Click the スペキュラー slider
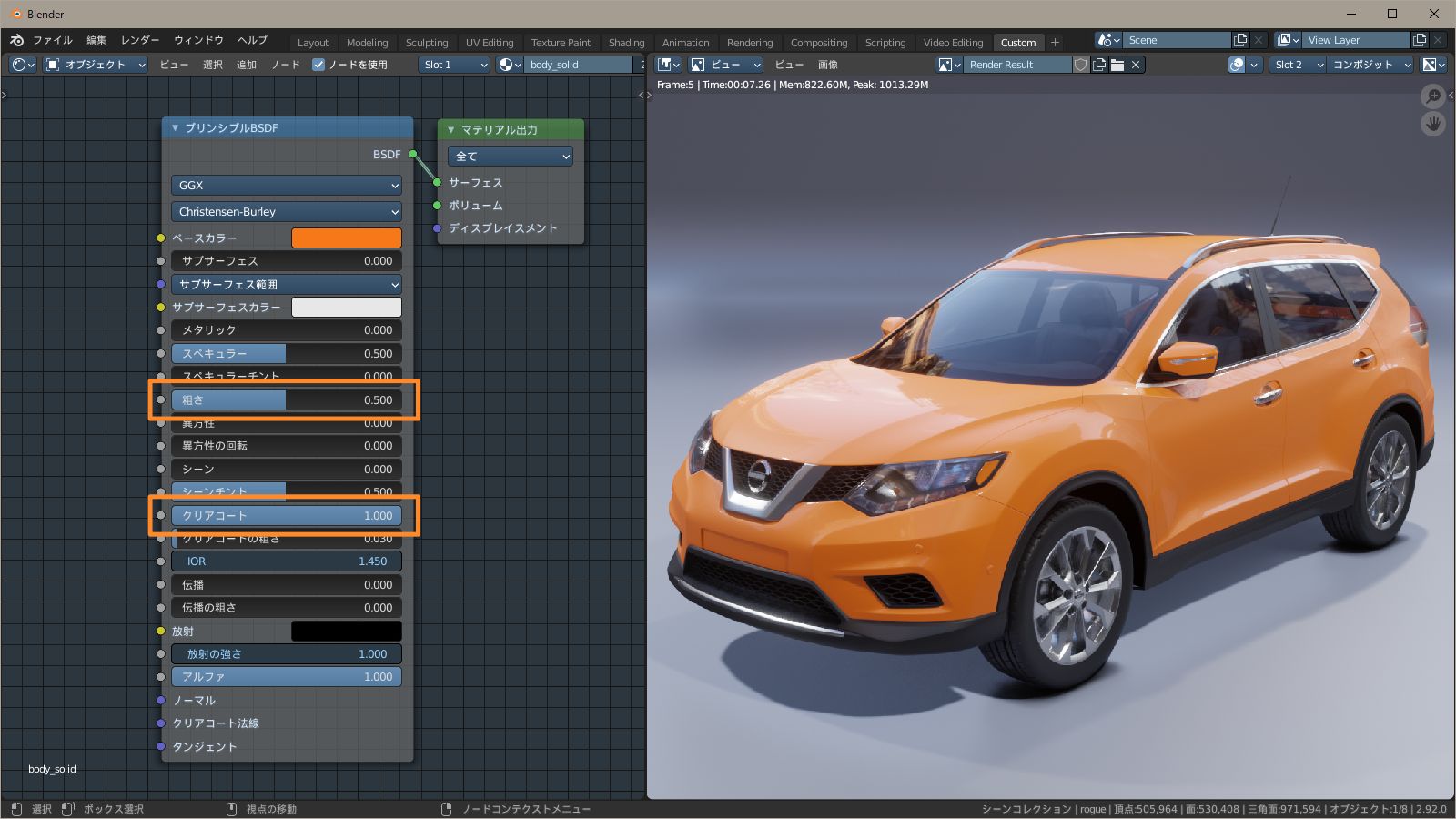Image resolution: width=1456 pixels, height=819 pixels. coord(287,353)
